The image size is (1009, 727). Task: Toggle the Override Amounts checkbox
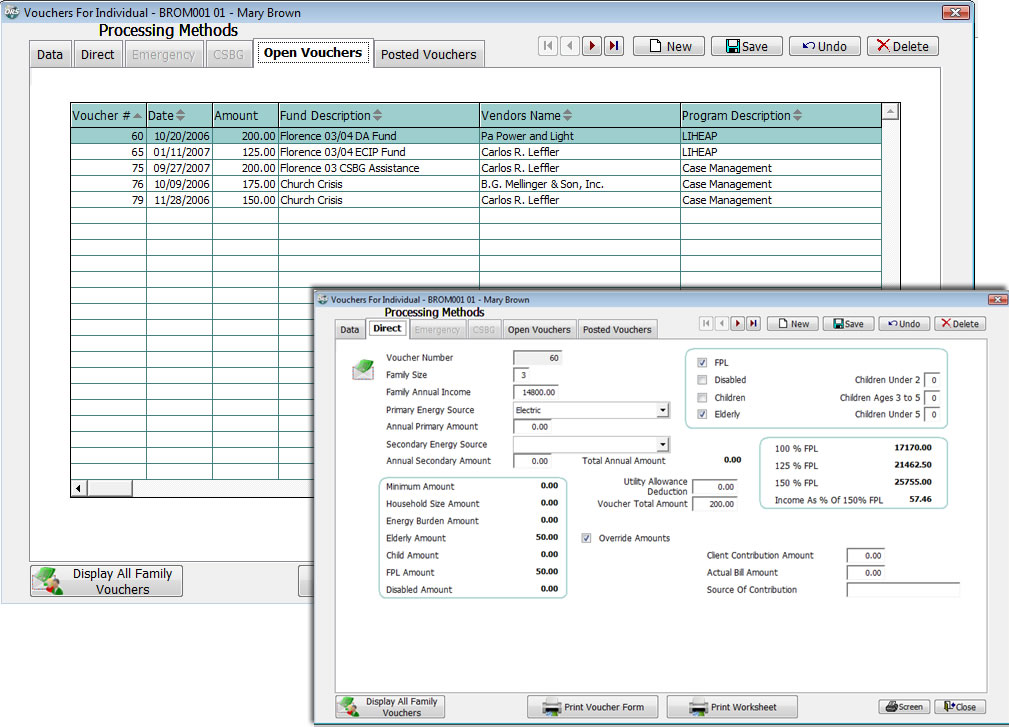[587, 538]
